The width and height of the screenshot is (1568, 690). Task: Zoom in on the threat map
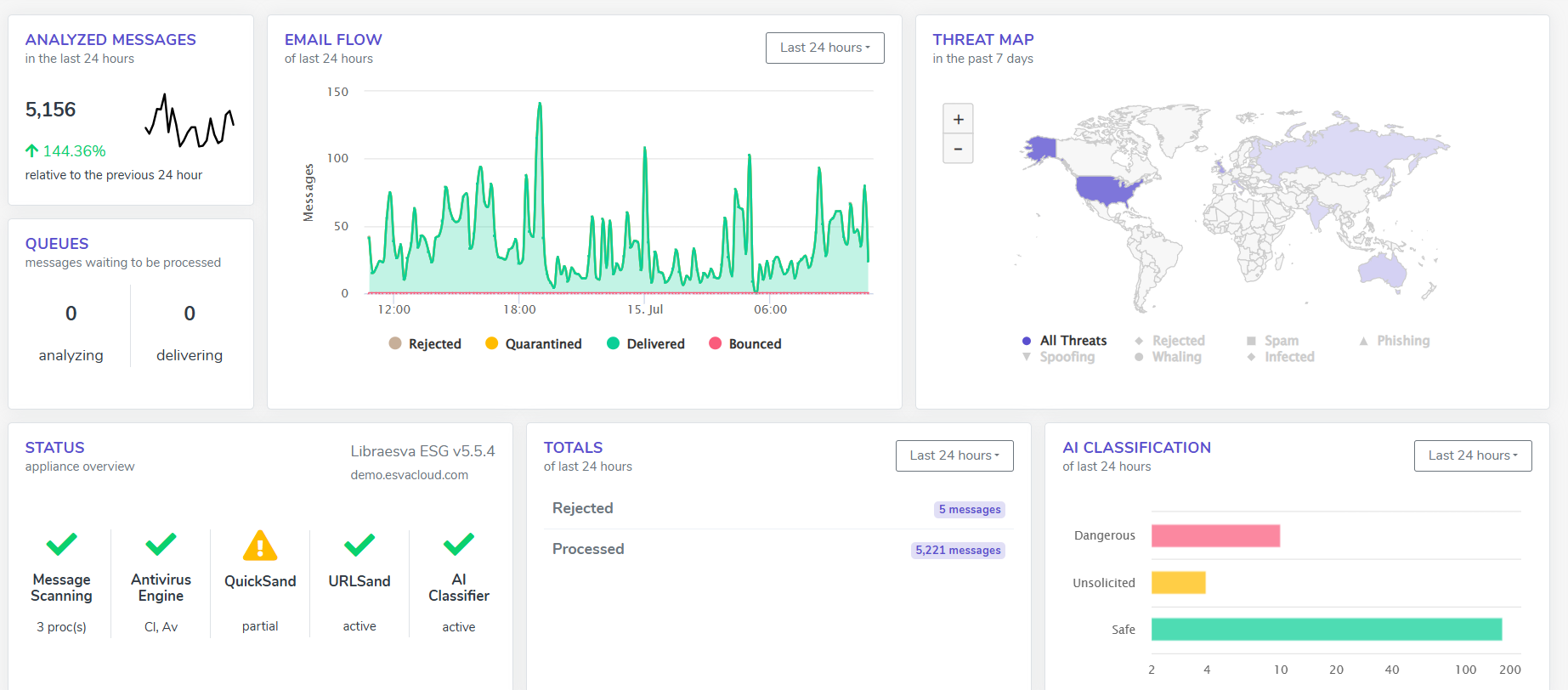[958, 119]
